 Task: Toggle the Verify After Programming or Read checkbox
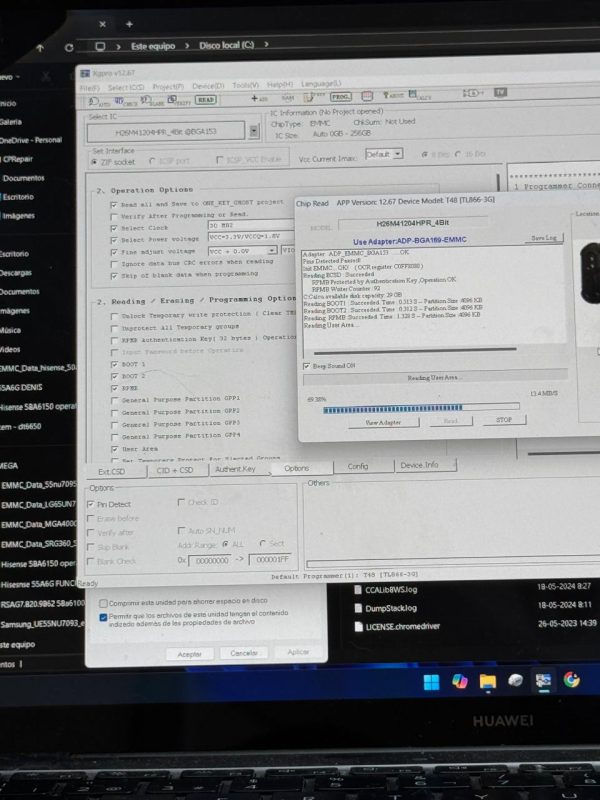(x=114, y=216)
